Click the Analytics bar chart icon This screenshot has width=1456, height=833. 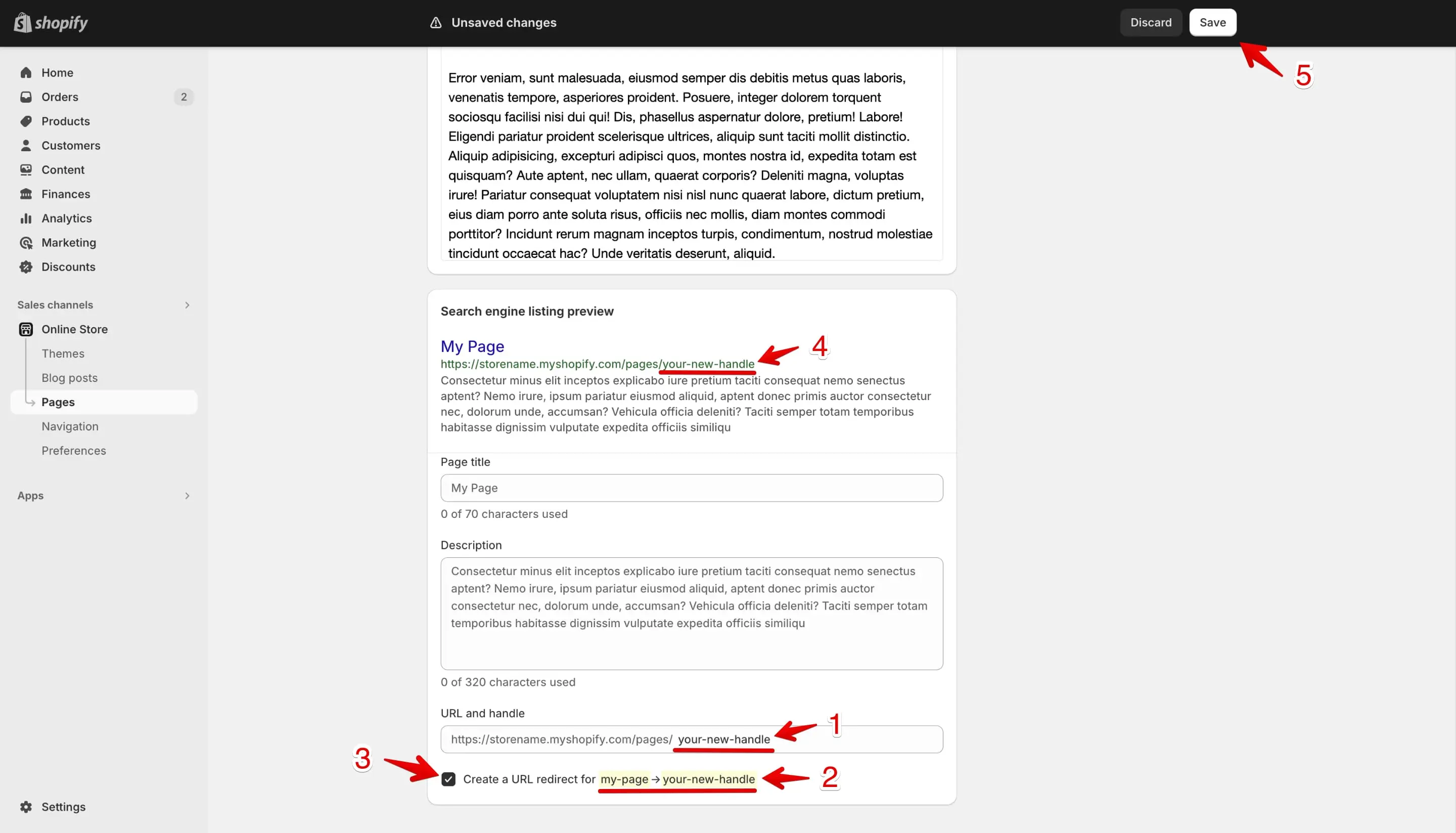(x=26, y=218)
